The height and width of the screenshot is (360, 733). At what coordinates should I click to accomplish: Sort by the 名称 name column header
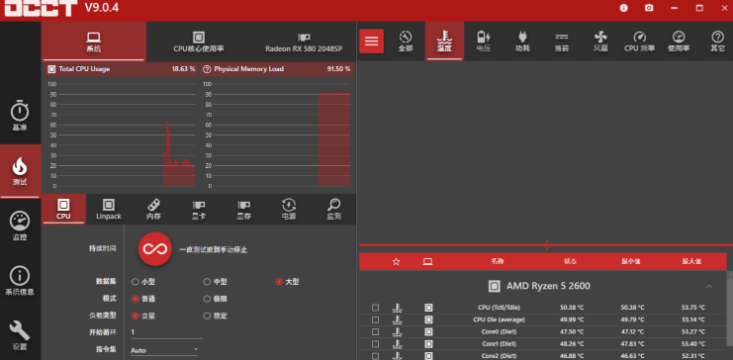pos(497,262)
